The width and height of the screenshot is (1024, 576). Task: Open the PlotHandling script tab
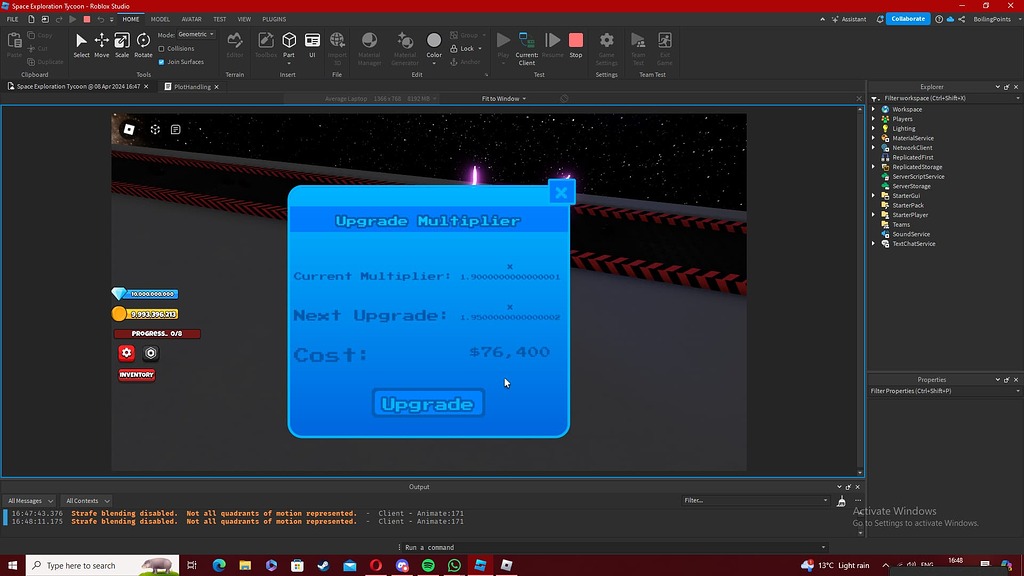click(x=192, y=87)
